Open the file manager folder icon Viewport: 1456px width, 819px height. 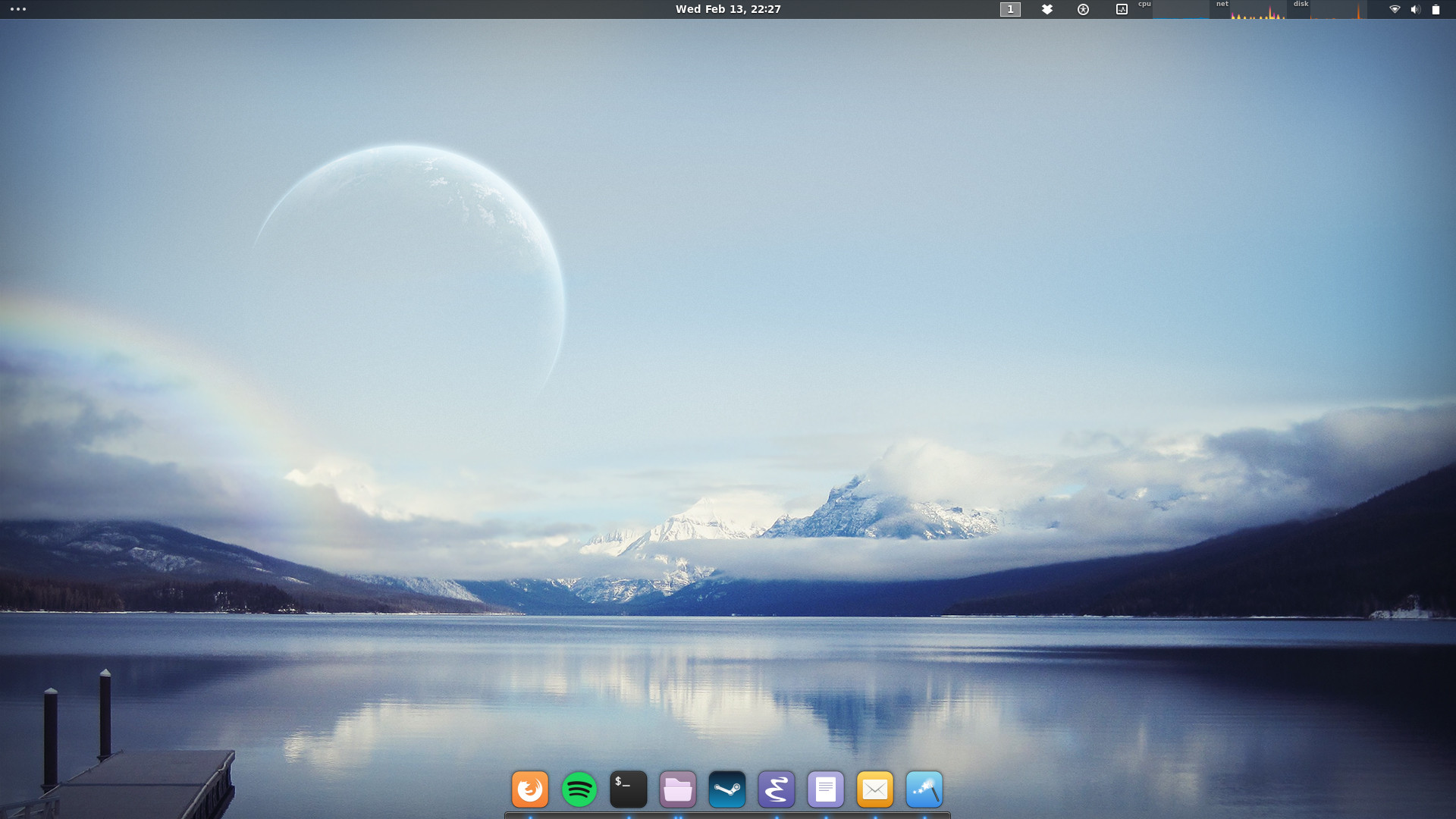click(678, 789)
